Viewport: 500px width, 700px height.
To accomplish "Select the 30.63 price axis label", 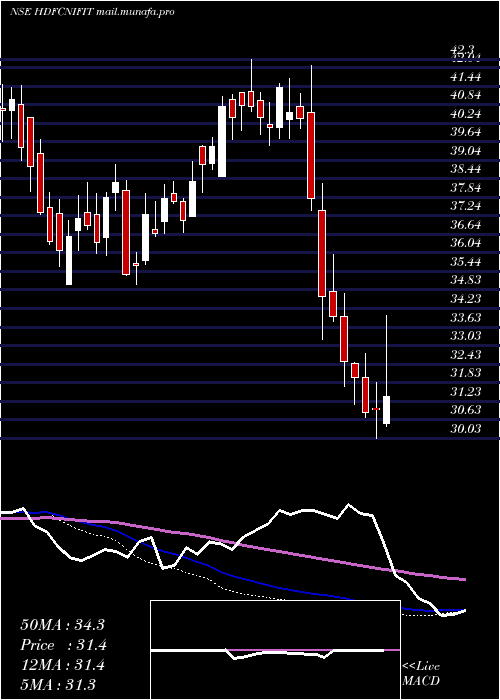I will click(x=465, y=411).
